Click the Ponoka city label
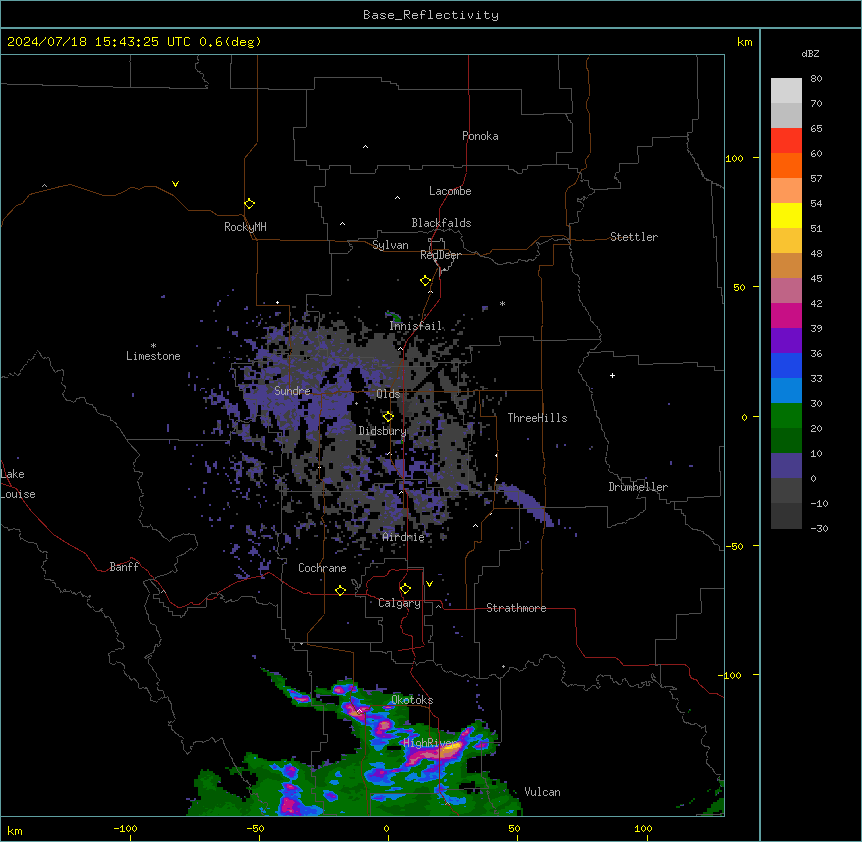Image resolution: width=862 pixels, height=842 pixels. [480, 136]
